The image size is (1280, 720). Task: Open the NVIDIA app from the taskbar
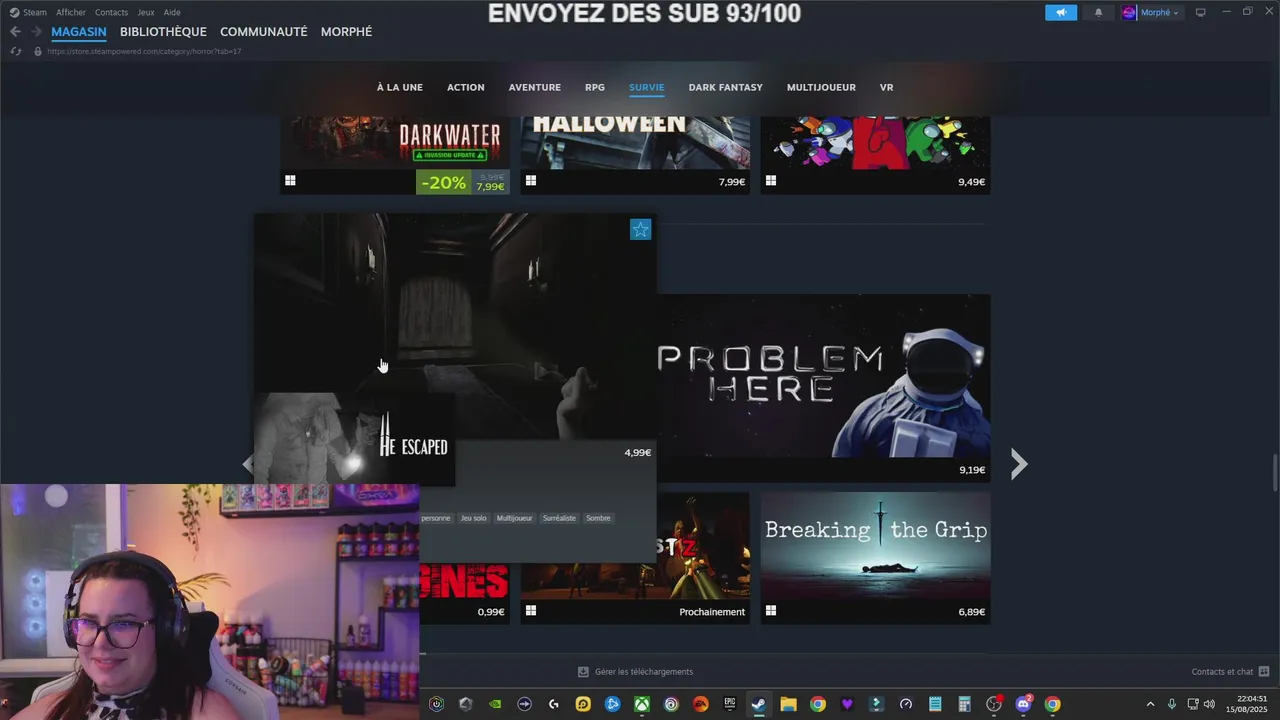[x=495, y=704]
